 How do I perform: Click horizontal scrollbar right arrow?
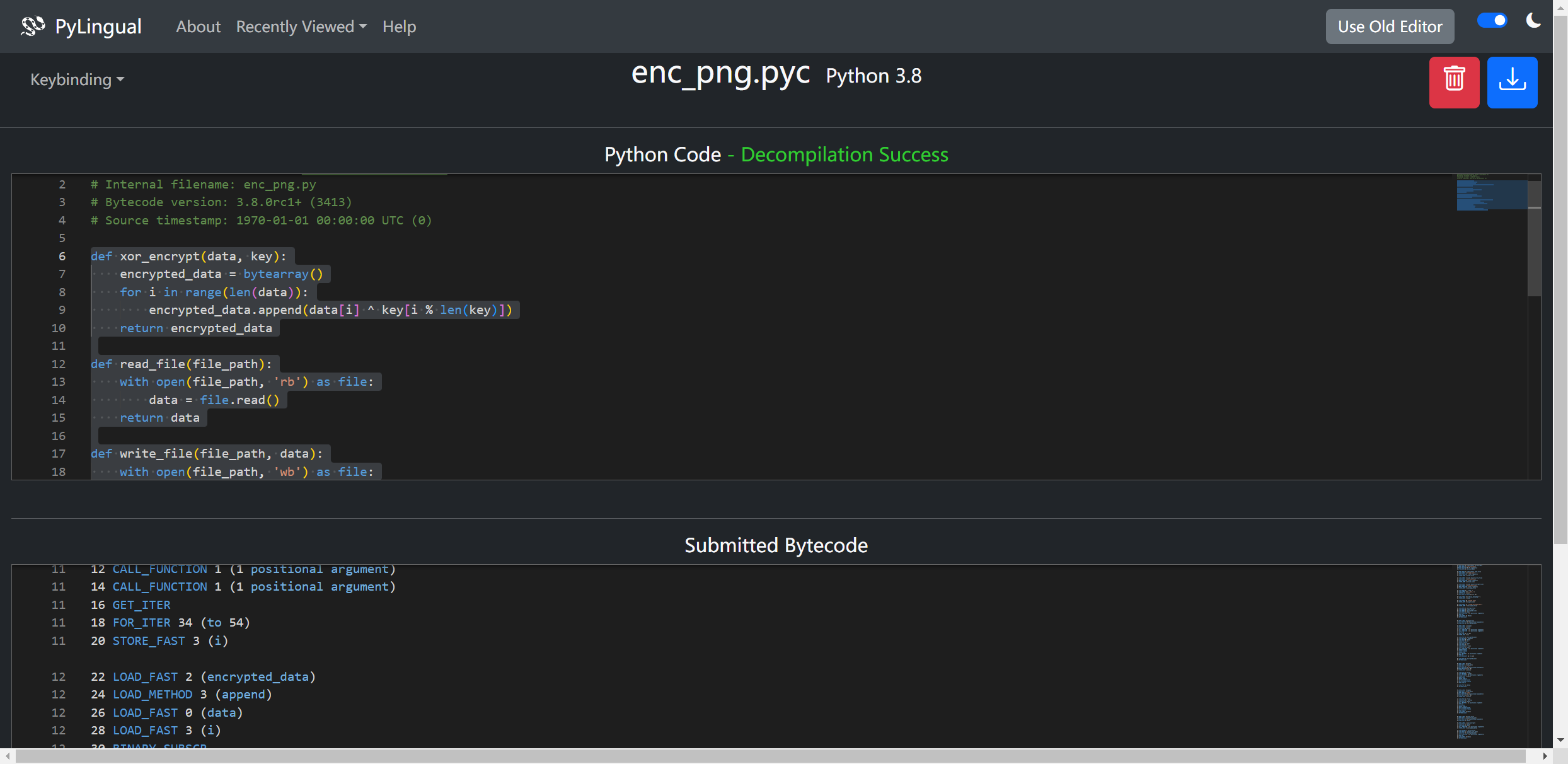click(1545, 756)
